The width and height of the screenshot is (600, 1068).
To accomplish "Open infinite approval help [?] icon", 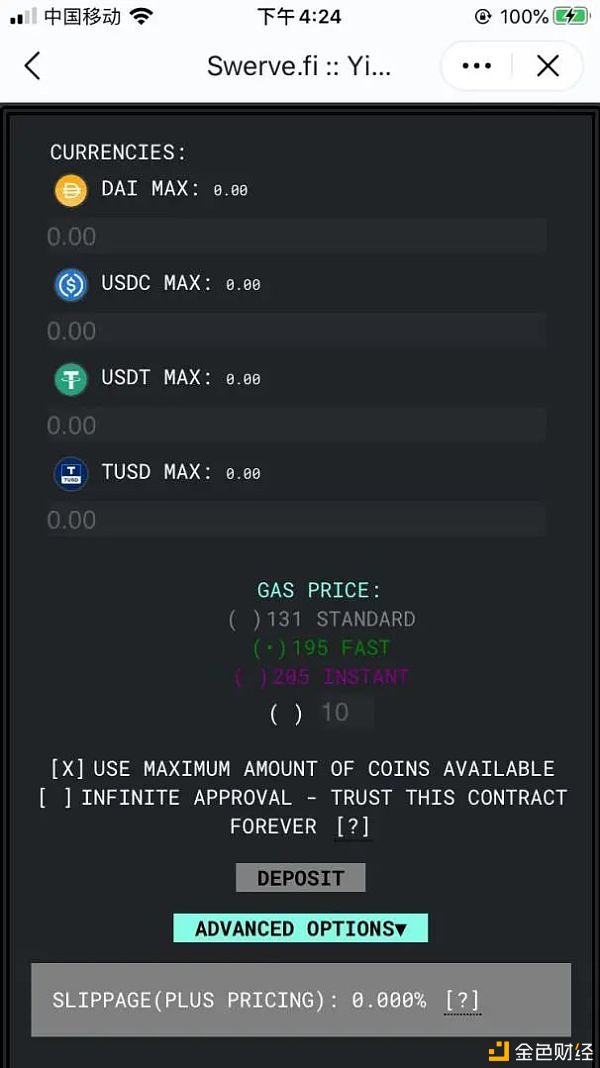I will [x=354, y=827].
